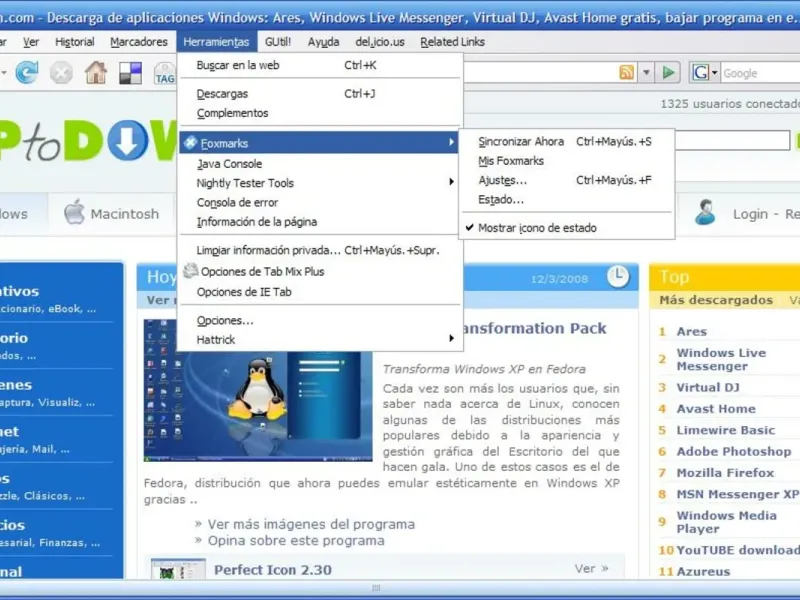Open Opina sobre este programa link
Screen dimensions: 800x600
point(296,540)
